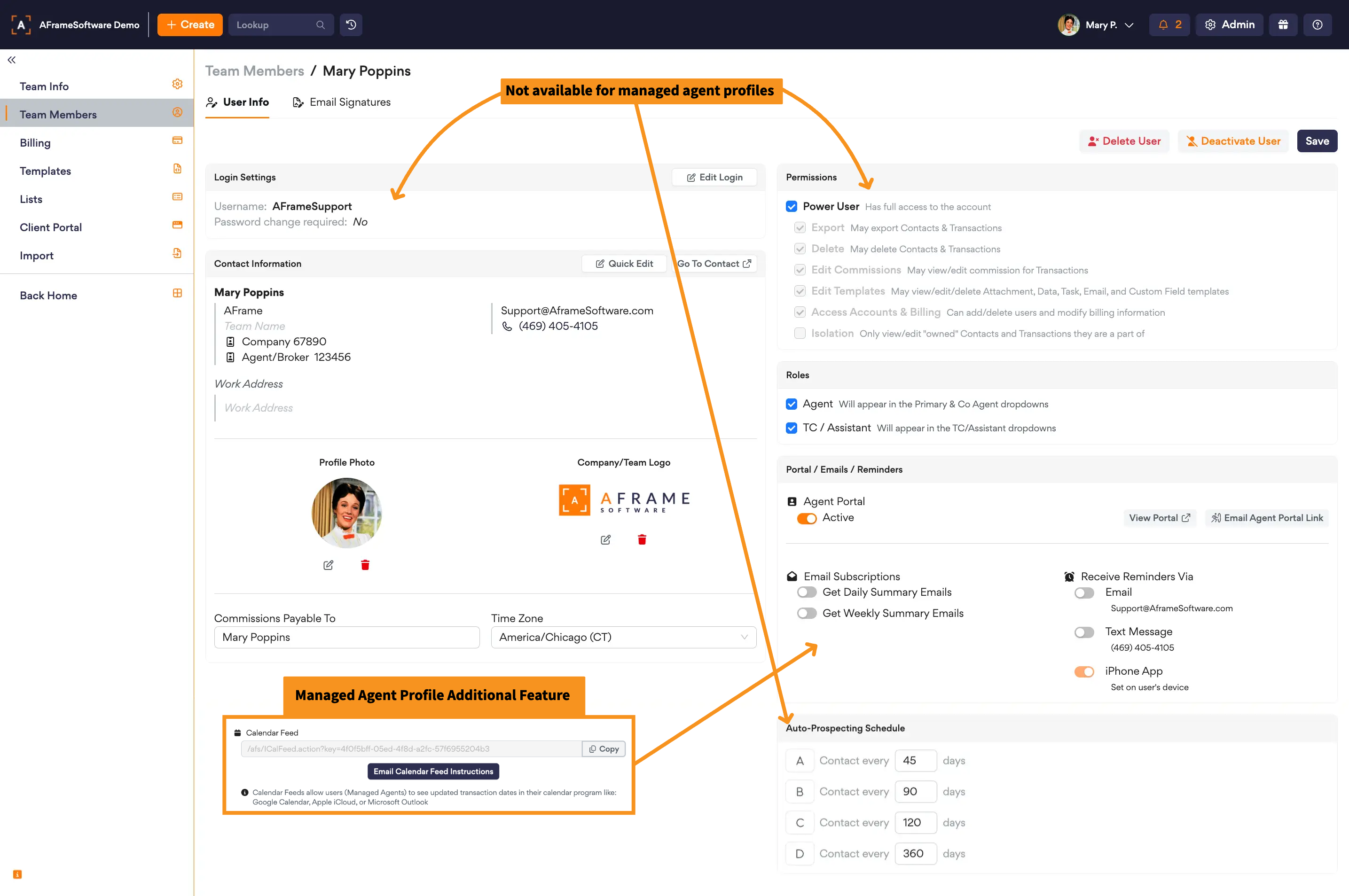Collapse sidebar with double chevron icon
The width and height of the screenshot is (1349, 896).
[11, 59]
